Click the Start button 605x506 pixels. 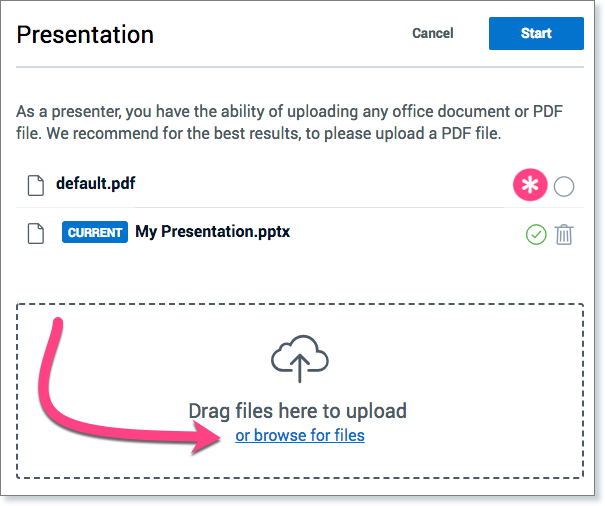pos(536,33)
